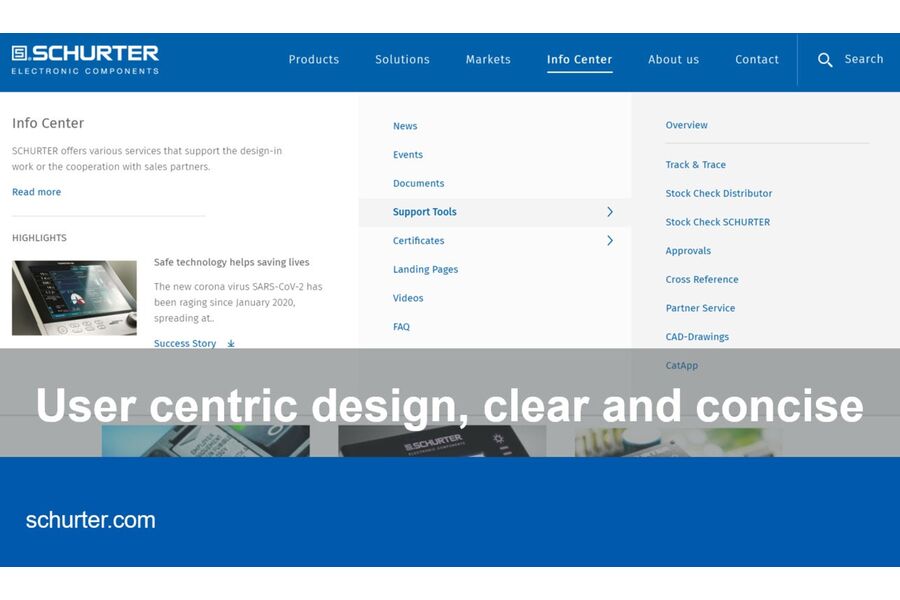900x600 pixels.
Task: Open the Markets menu
Action: 488,59
